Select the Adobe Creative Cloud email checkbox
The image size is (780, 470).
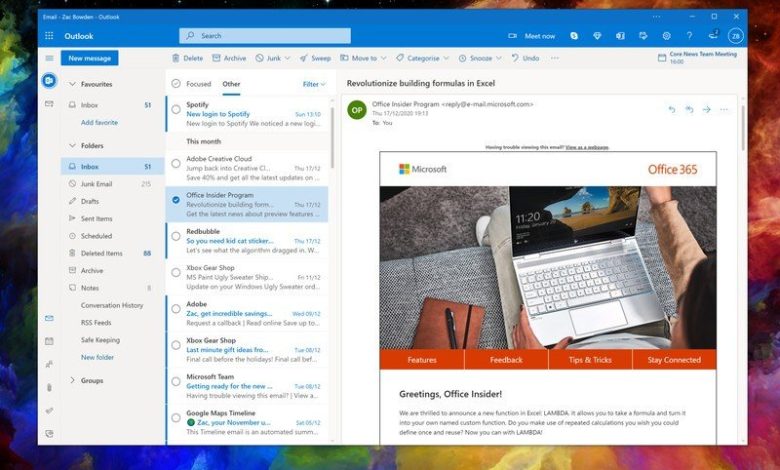click(176, 163)
